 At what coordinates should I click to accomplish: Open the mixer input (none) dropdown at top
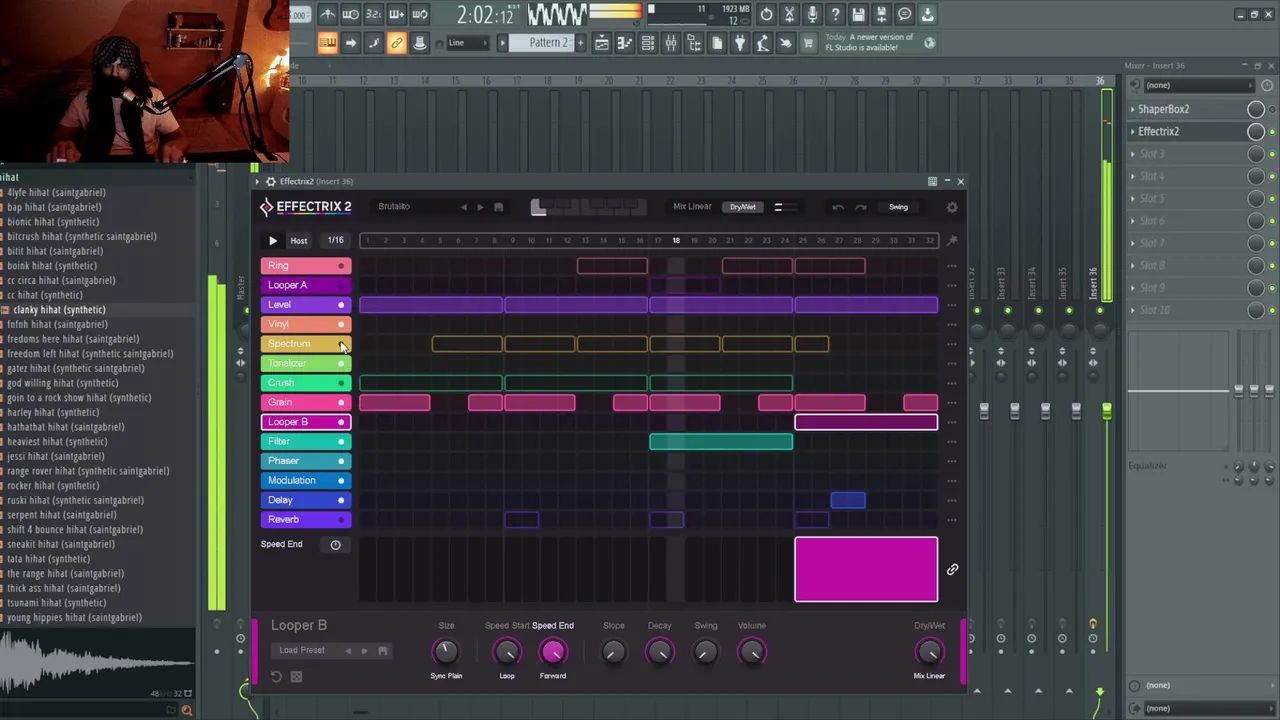pos(1198,85)
